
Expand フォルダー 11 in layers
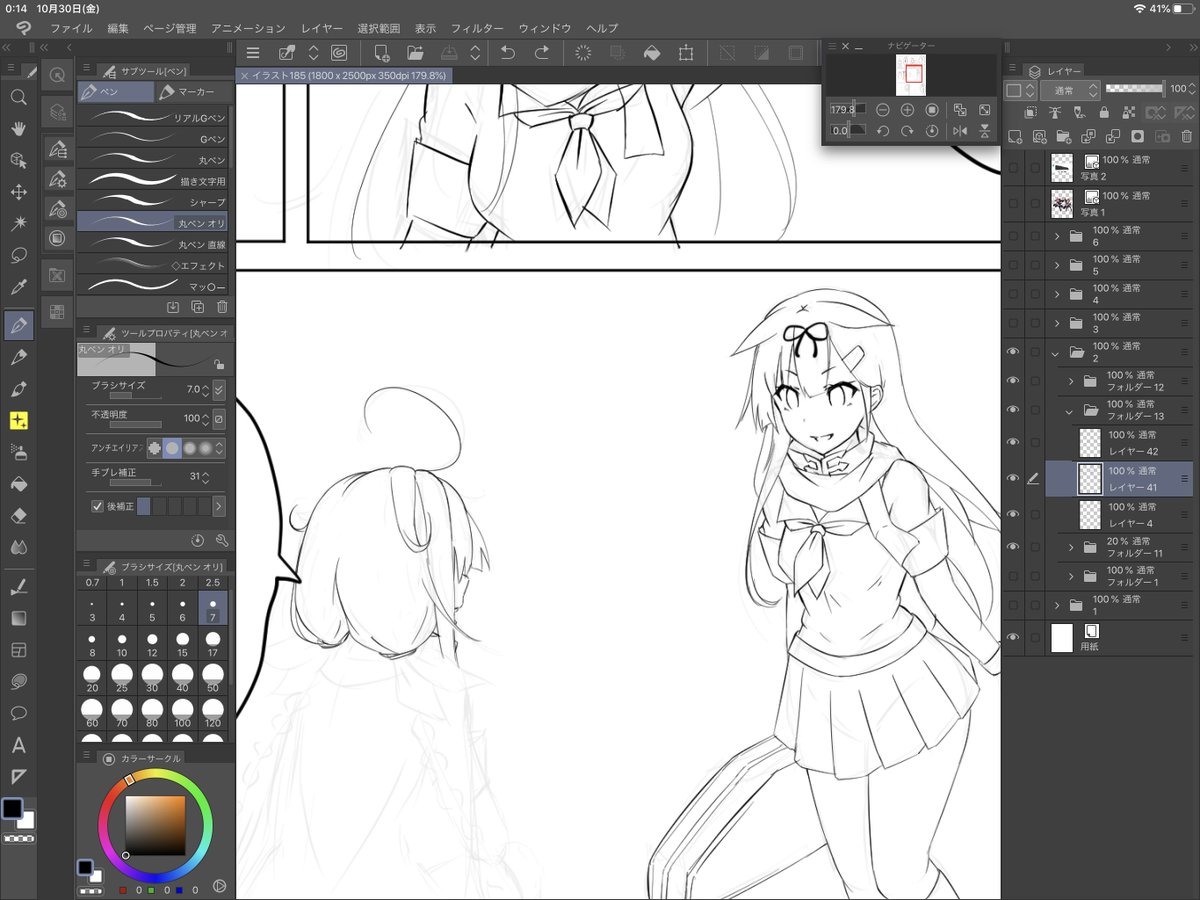point(1070,547)
